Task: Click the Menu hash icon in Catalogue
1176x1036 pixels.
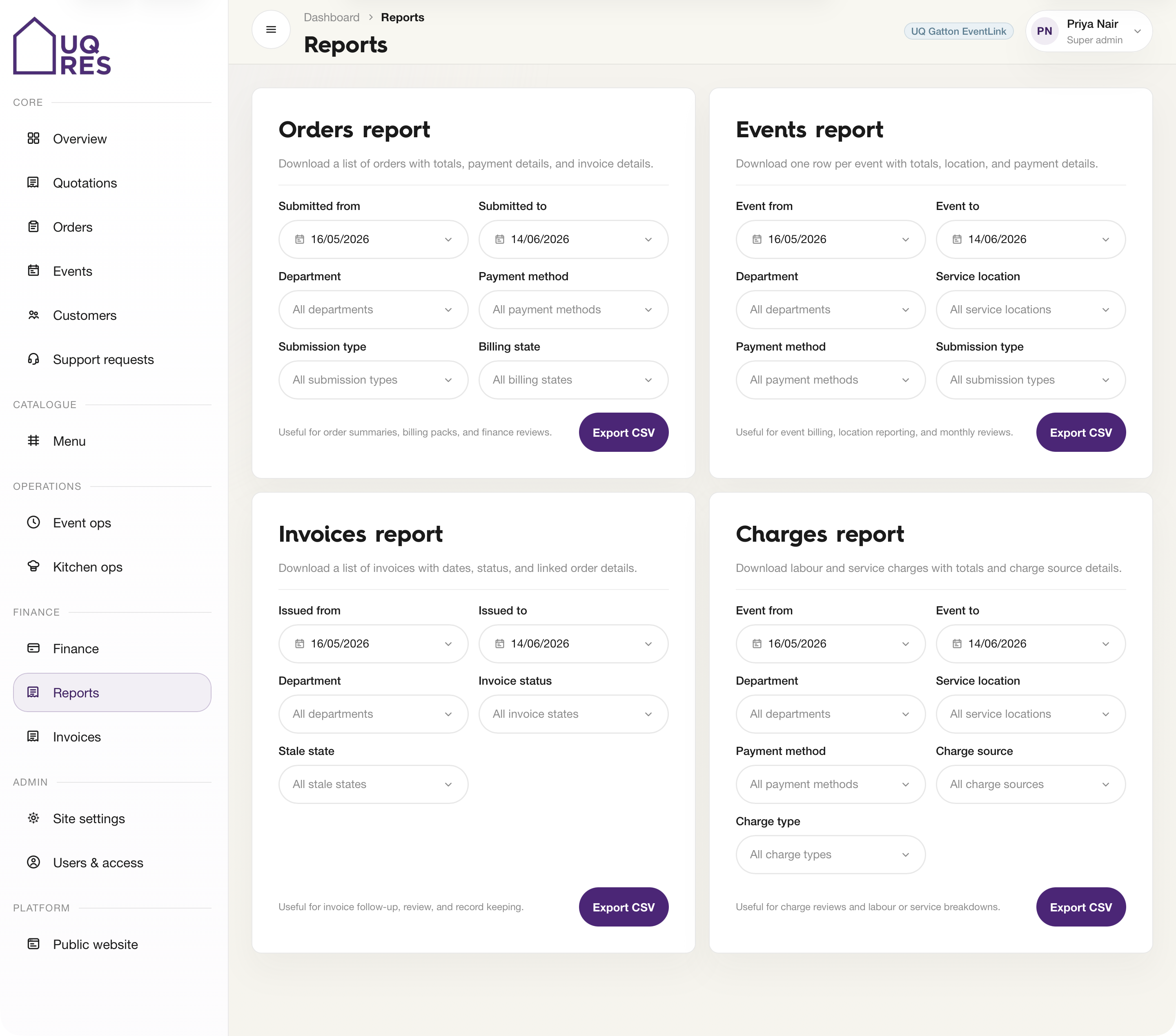Action: pyautogui.click(x=33, y=441)
